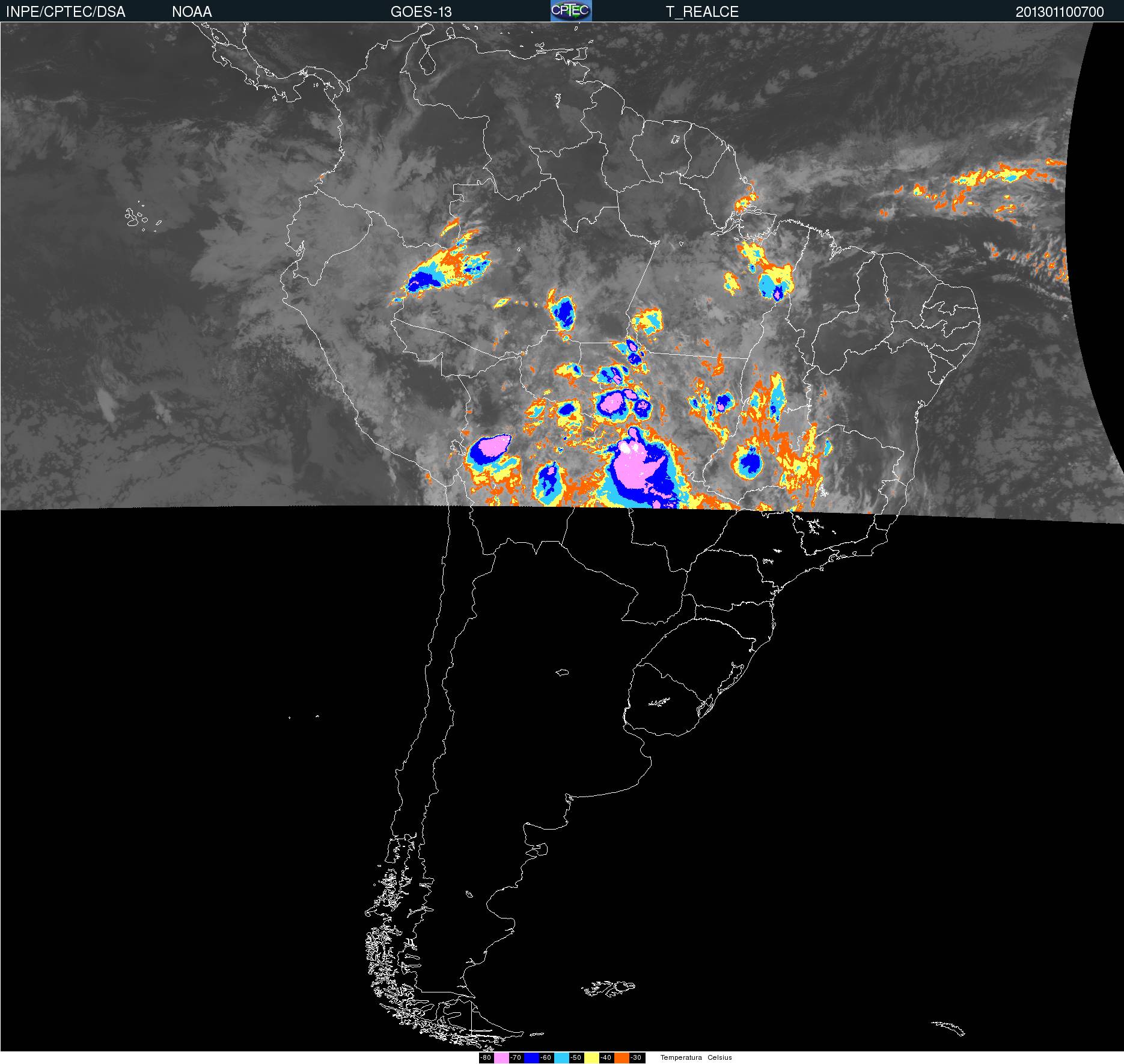Click the T_REALCE product label
The width and height of the screenshot is (1124, 1064).
pos(702,12)
